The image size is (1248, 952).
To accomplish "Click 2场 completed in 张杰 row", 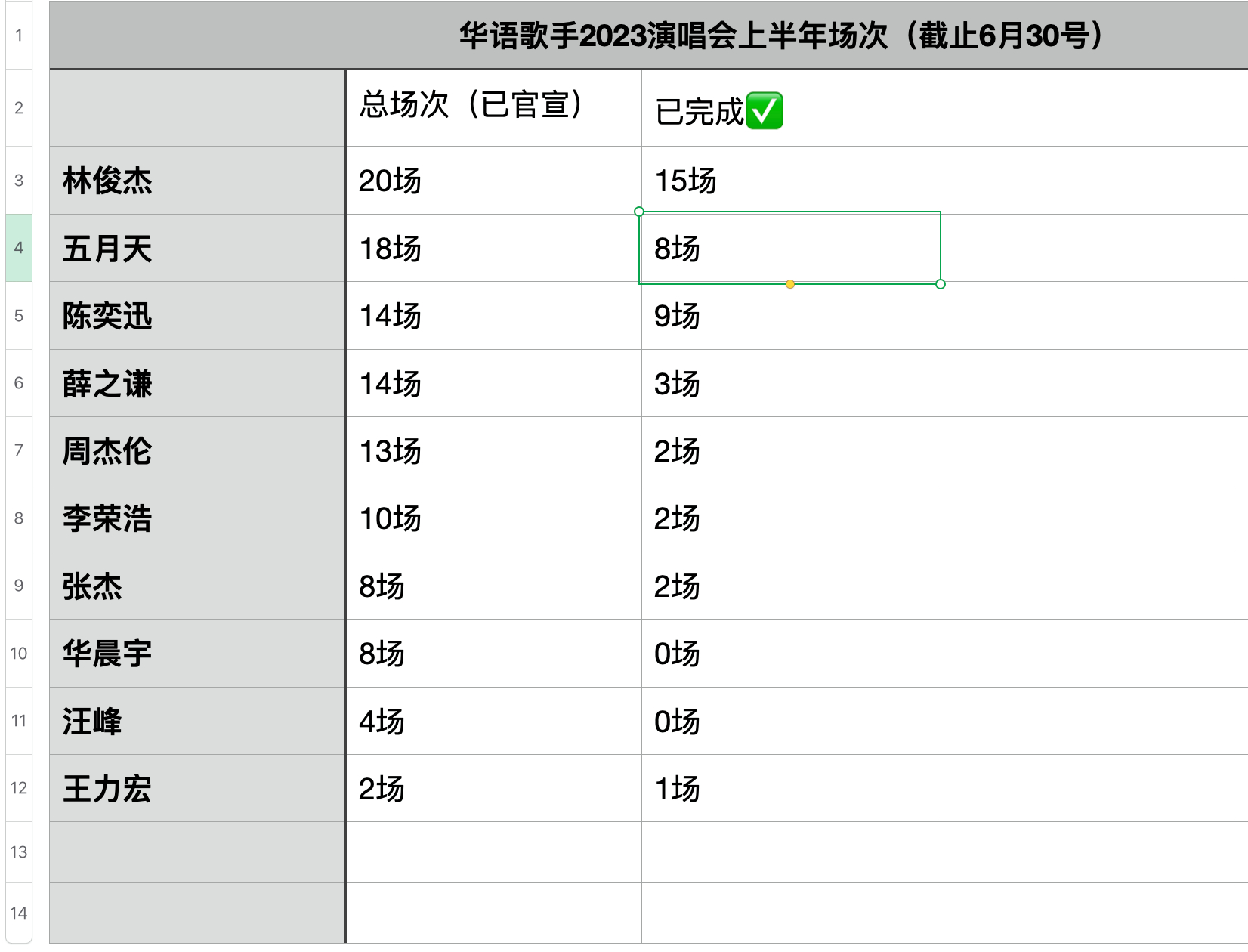I will pos(789,586).
